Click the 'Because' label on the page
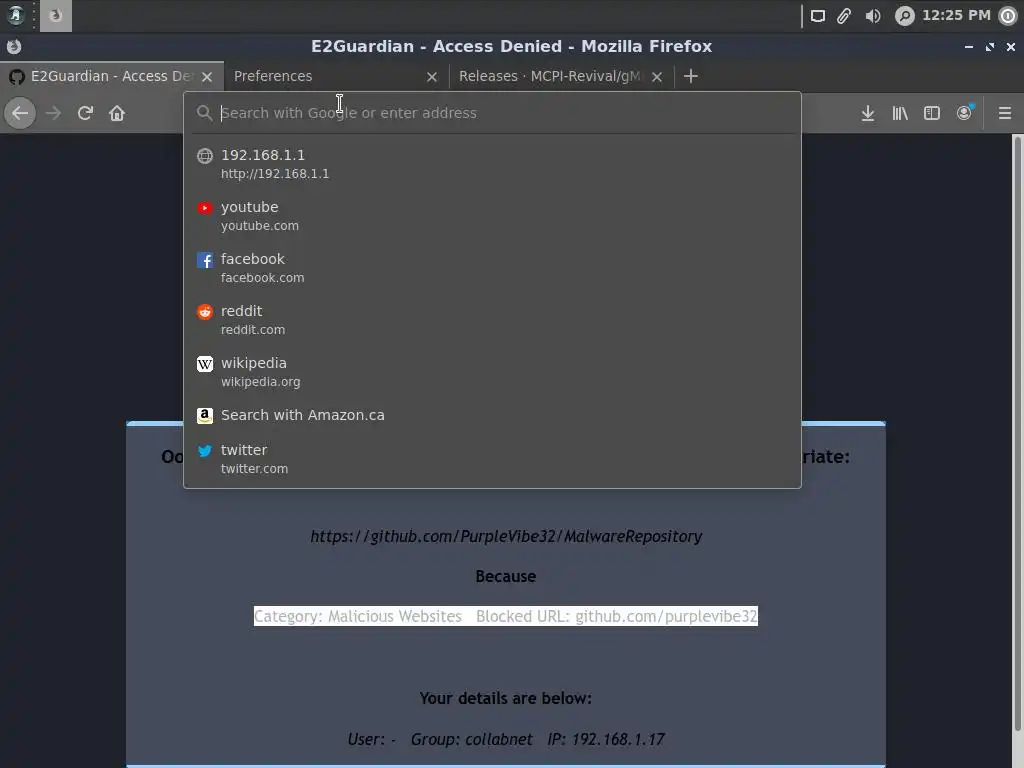This screenshot has width=1024, height=768. pyautogui.click(x=505, y=576)
